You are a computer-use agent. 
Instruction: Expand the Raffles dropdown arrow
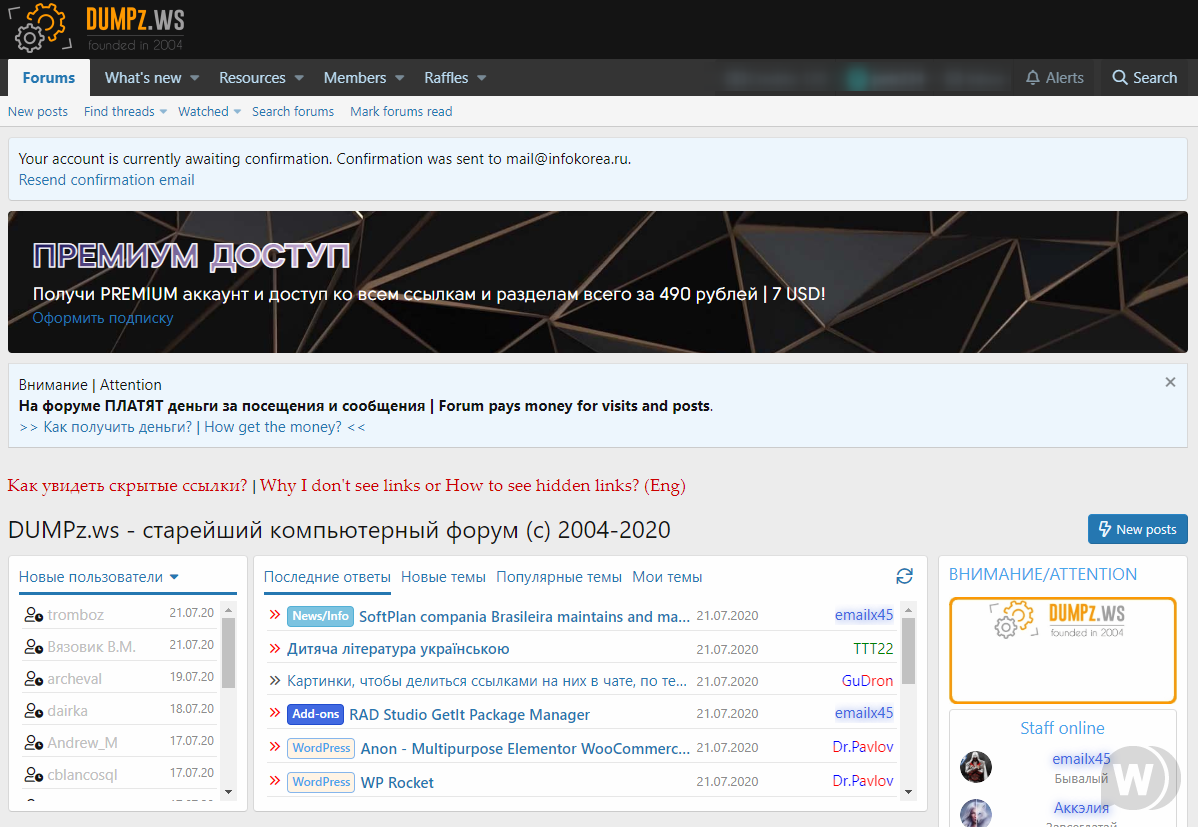(481, 78)
